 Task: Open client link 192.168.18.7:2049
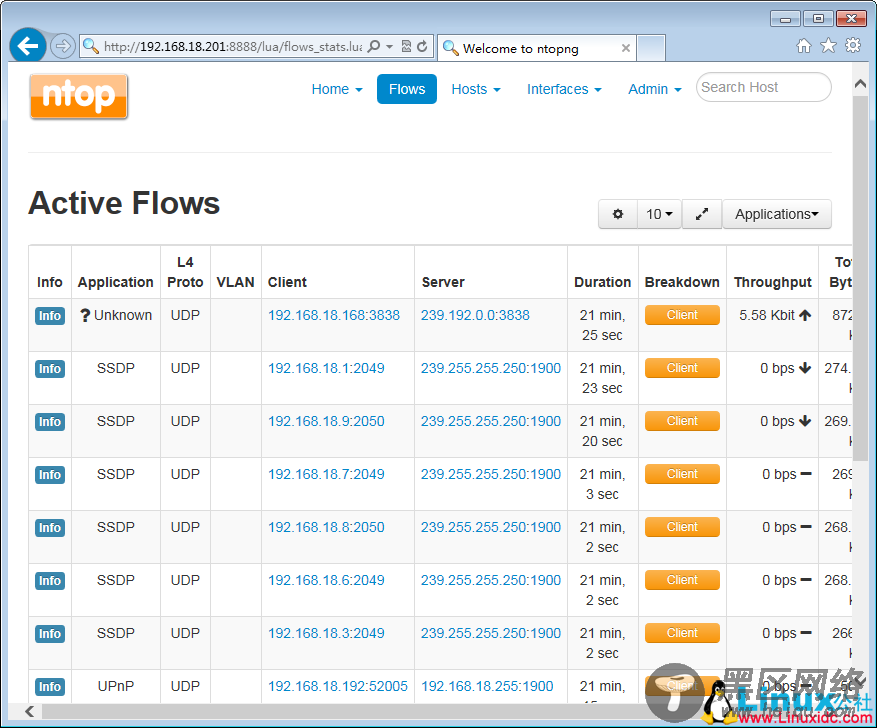(326, 474)
